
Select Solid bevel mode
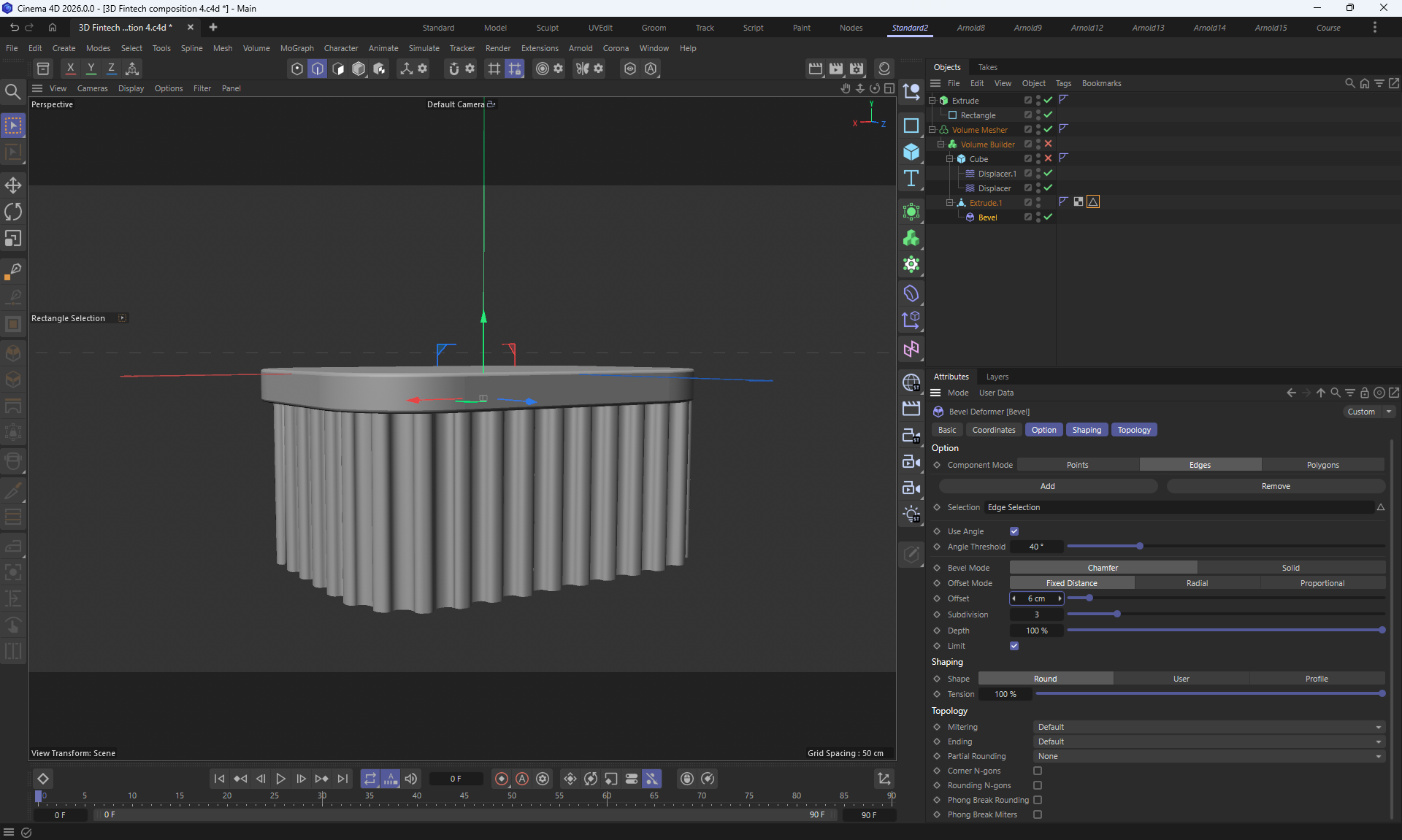pyautogui.click(x=1290, y=568)
